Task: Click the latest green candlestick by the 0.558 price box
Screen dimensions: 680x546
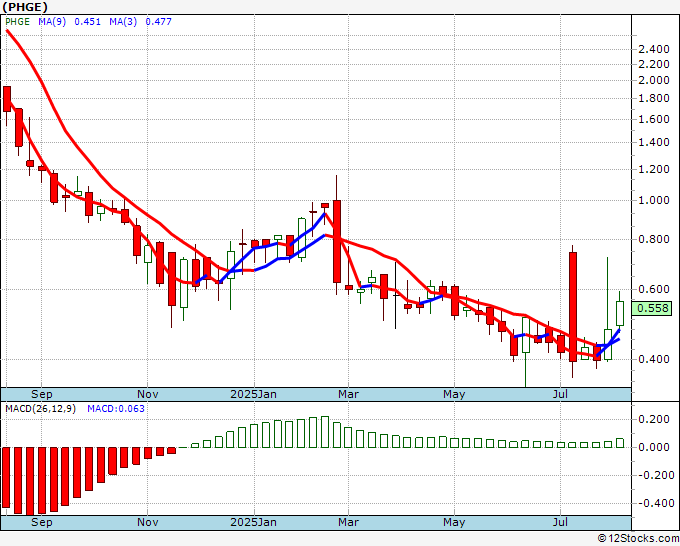Action: click(x=620, y=313)
